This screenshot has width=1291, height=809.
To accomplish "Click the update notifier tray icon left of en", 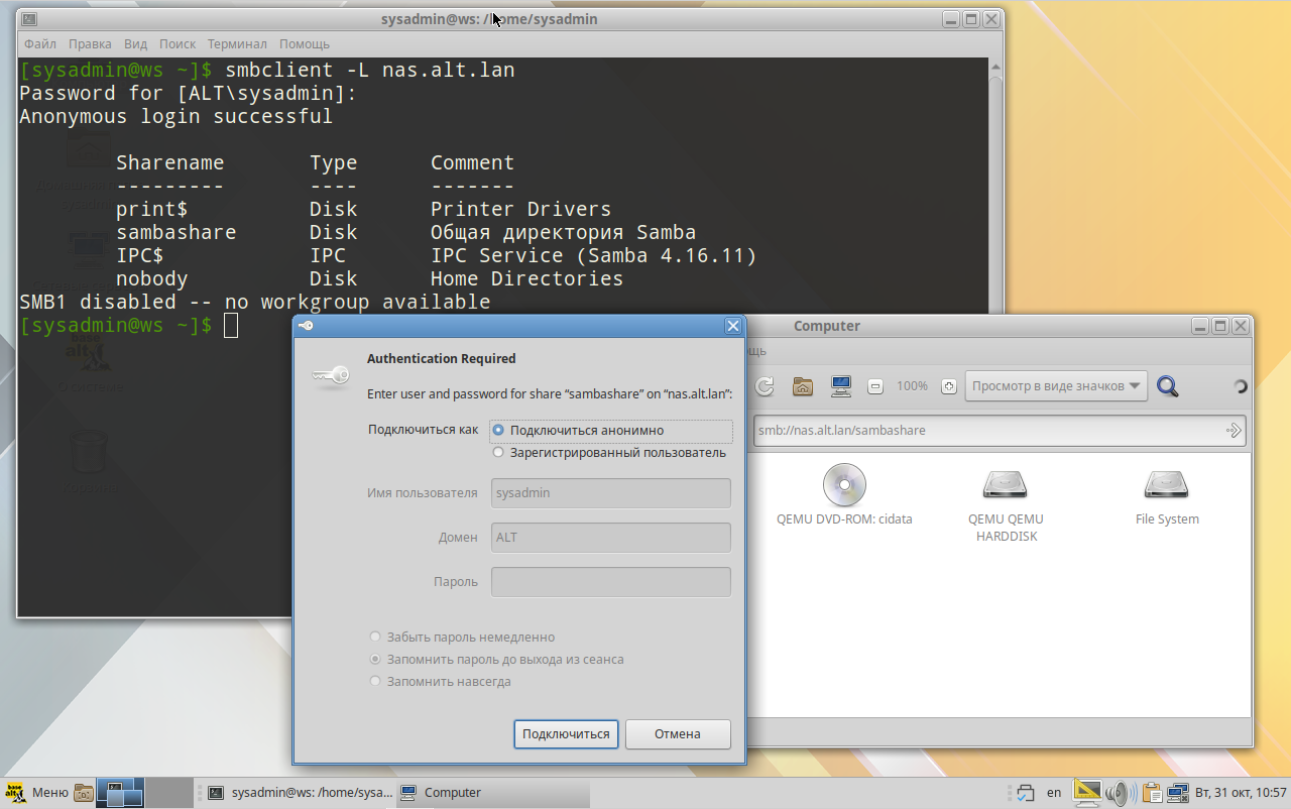I will [1024, 793].
